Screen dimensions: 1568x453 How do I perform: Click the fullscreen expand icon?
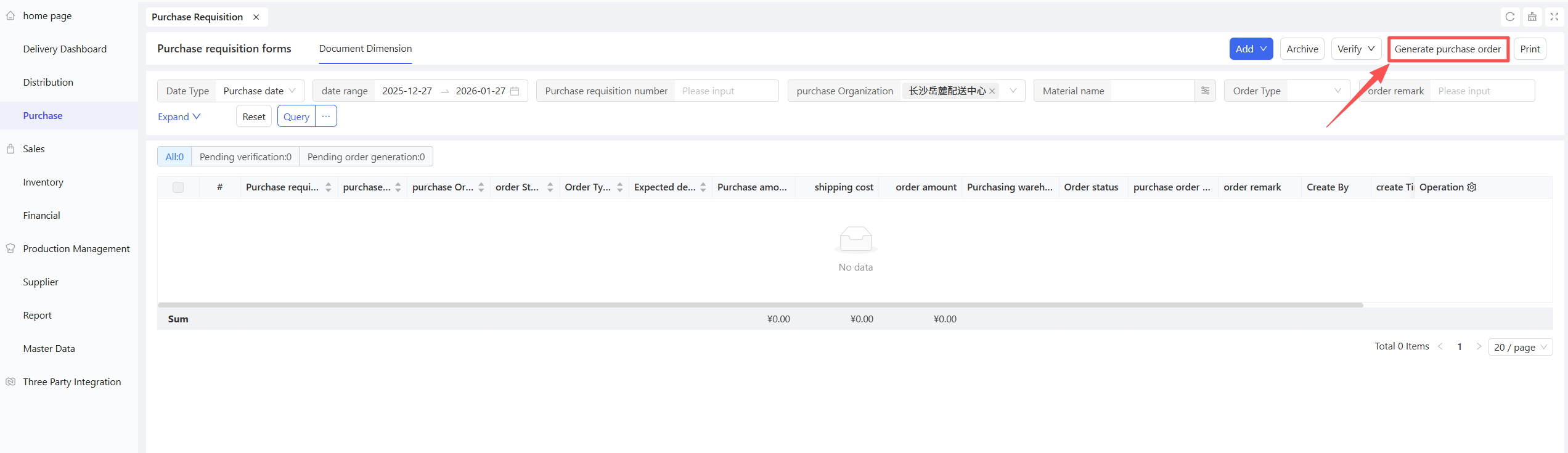tap(1554, 17)
